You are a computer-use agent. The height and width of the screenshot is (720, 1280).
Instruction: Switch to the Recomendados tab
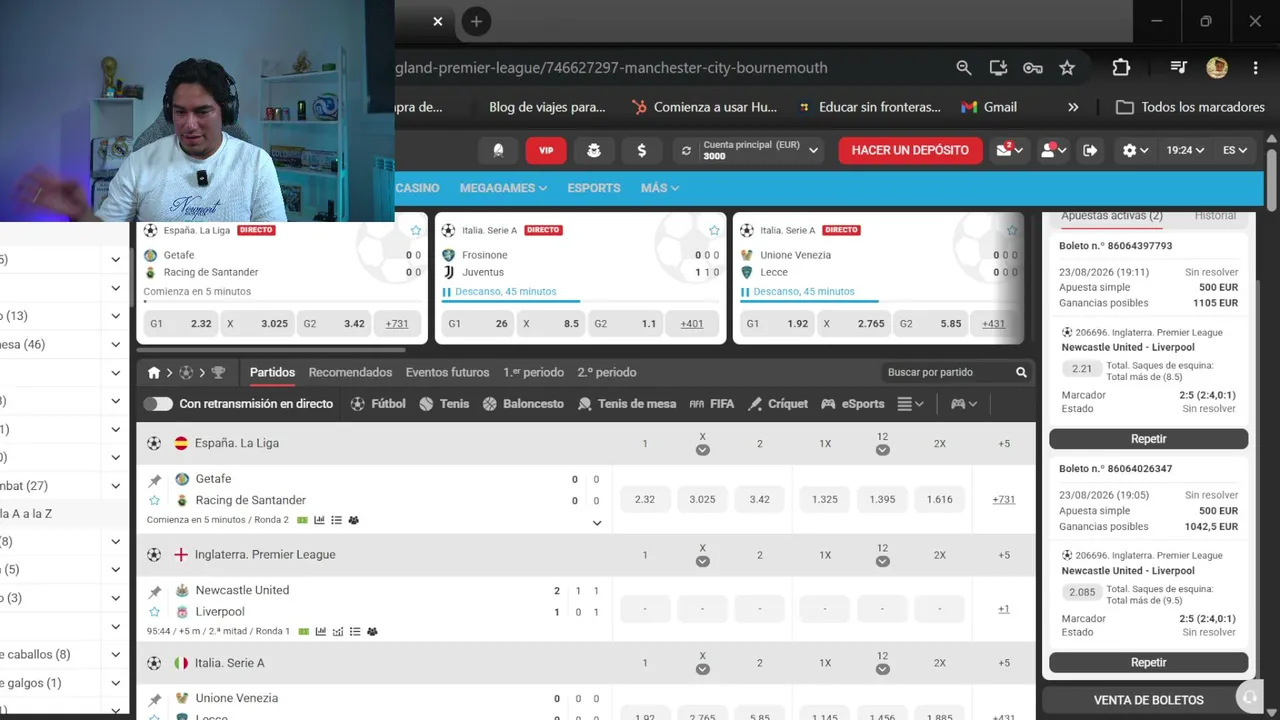point(350,372)
